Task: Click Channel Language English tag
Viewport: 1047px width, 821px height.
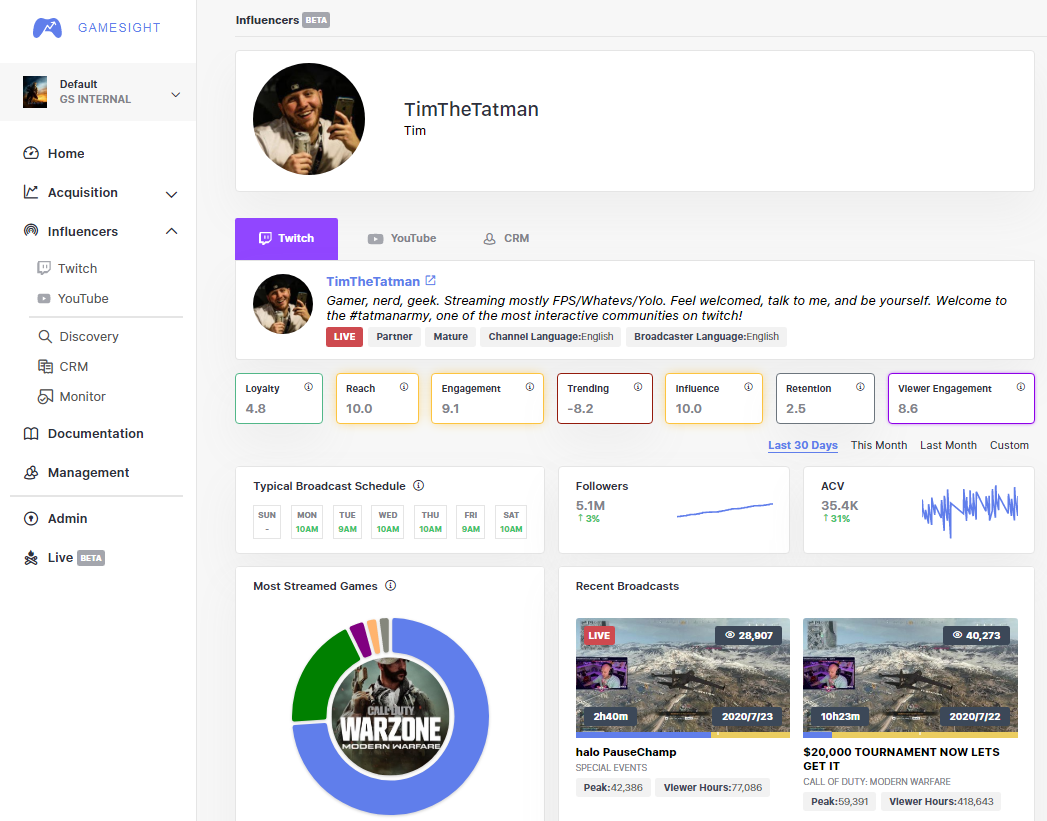Action: coord(551,336)
